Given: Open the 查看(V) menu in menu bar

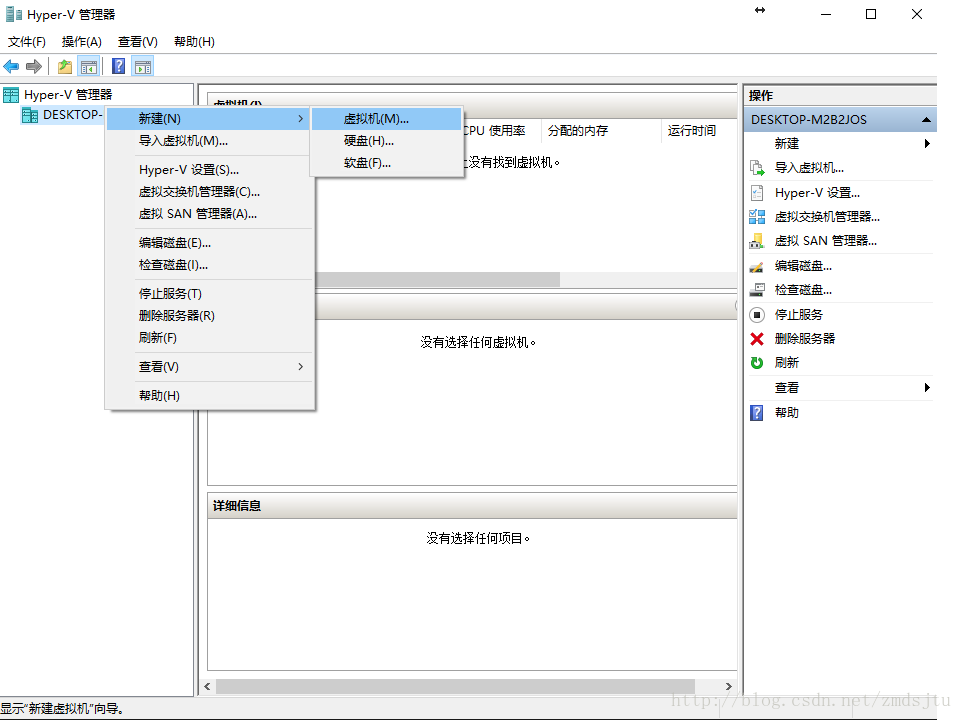Looking at the screenshot, I should (x=137, y=42).
